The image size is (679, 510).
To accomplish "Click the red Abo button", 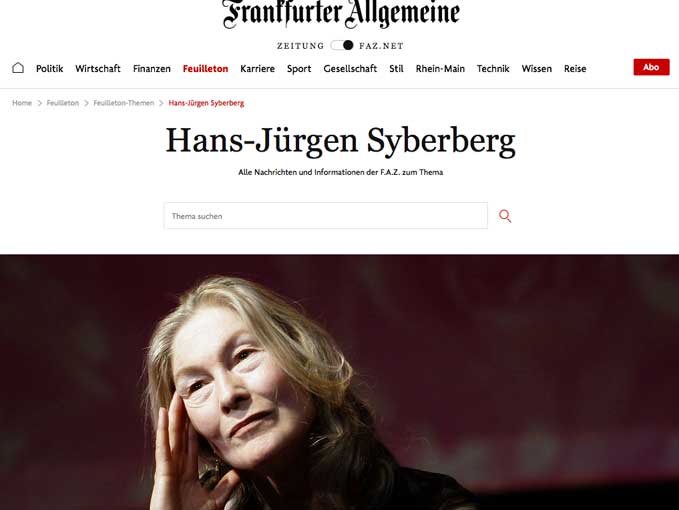I will point(651,67).
